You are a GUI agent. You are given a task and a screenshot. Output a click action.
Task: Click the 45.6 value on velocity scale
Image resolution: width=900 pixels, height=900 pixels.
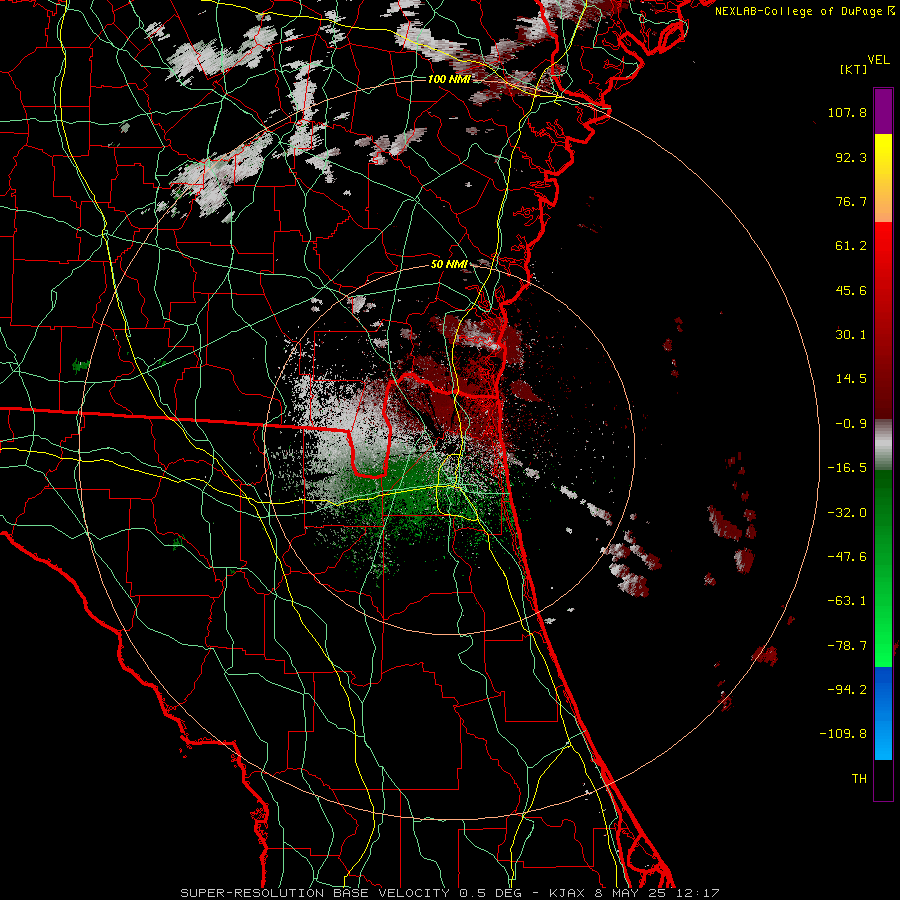(851, 290)
